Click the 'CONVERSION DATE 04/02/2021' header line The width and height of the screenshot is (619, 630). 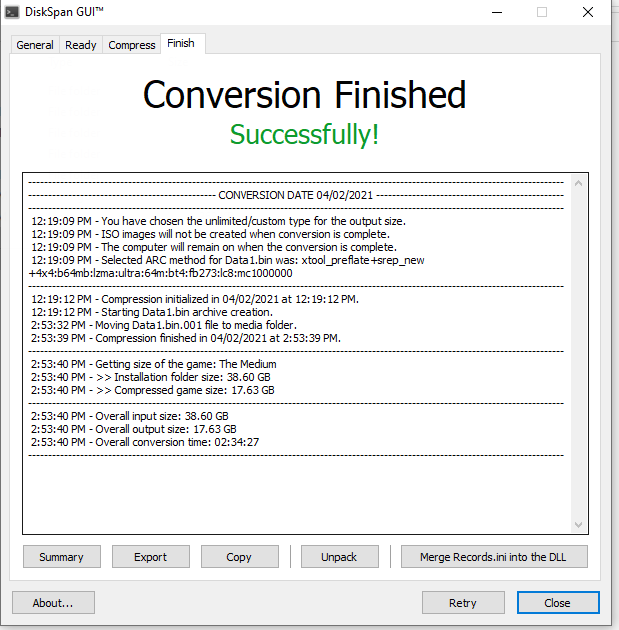[x=295, y=195]
